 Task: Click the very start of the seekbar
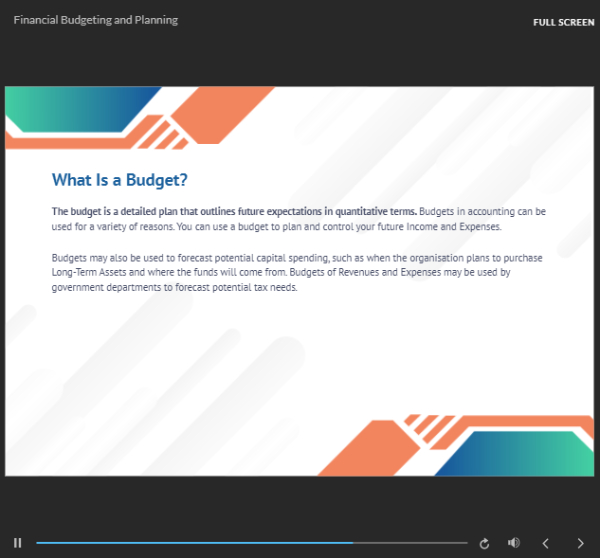coord(38,543)
